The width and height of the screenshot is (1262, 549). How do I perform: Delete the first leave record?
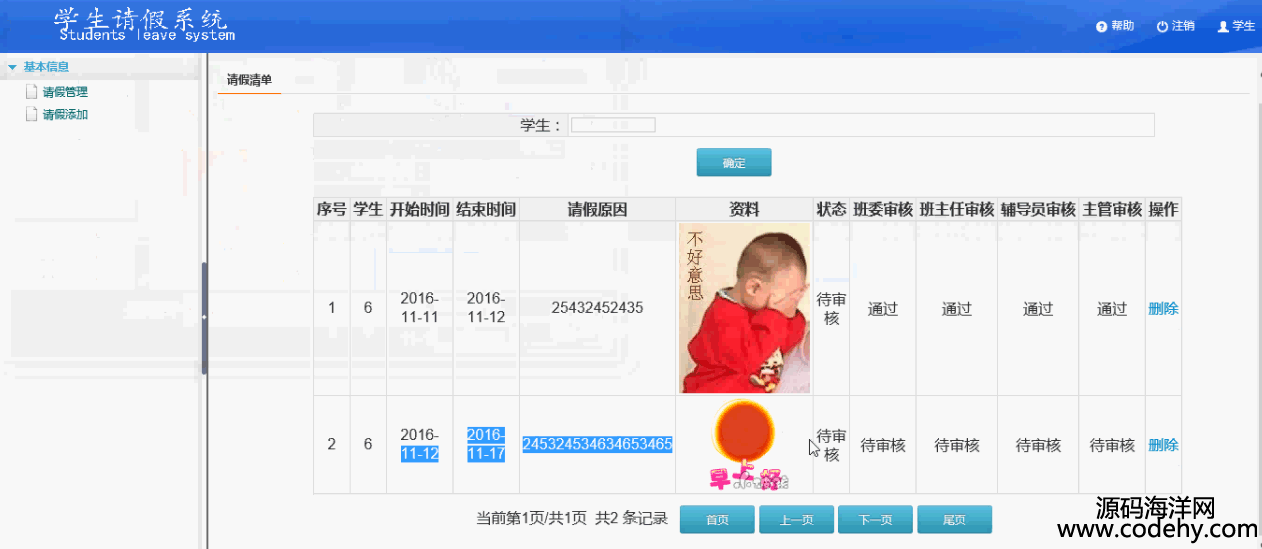click(1163, 309)
